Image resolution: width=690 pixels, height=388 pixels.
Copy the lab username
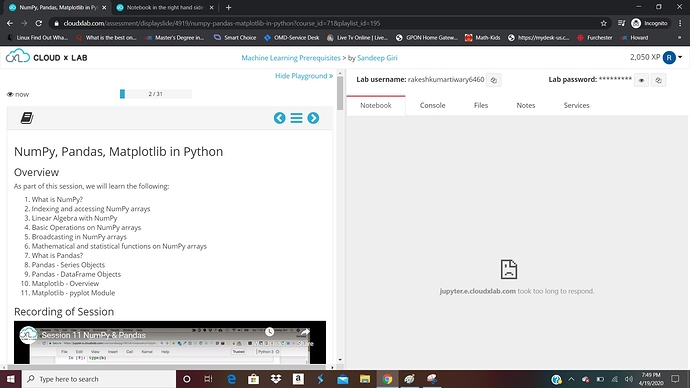coord(494,80)
